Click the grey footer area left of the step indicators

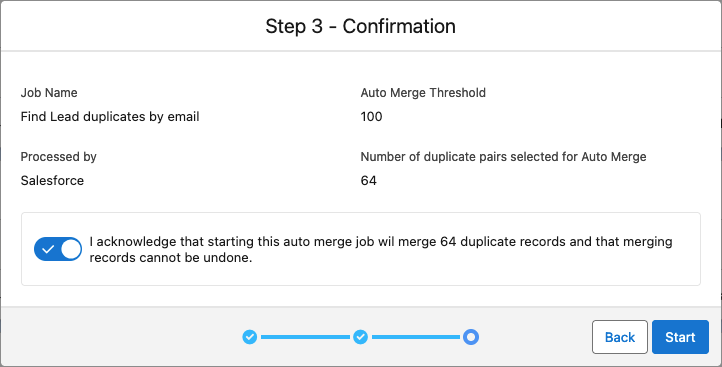tap(122, 337)
